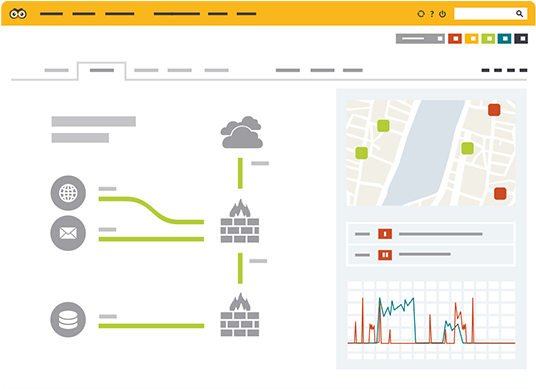Click the red double-bar alert badge

coord(385,255)
